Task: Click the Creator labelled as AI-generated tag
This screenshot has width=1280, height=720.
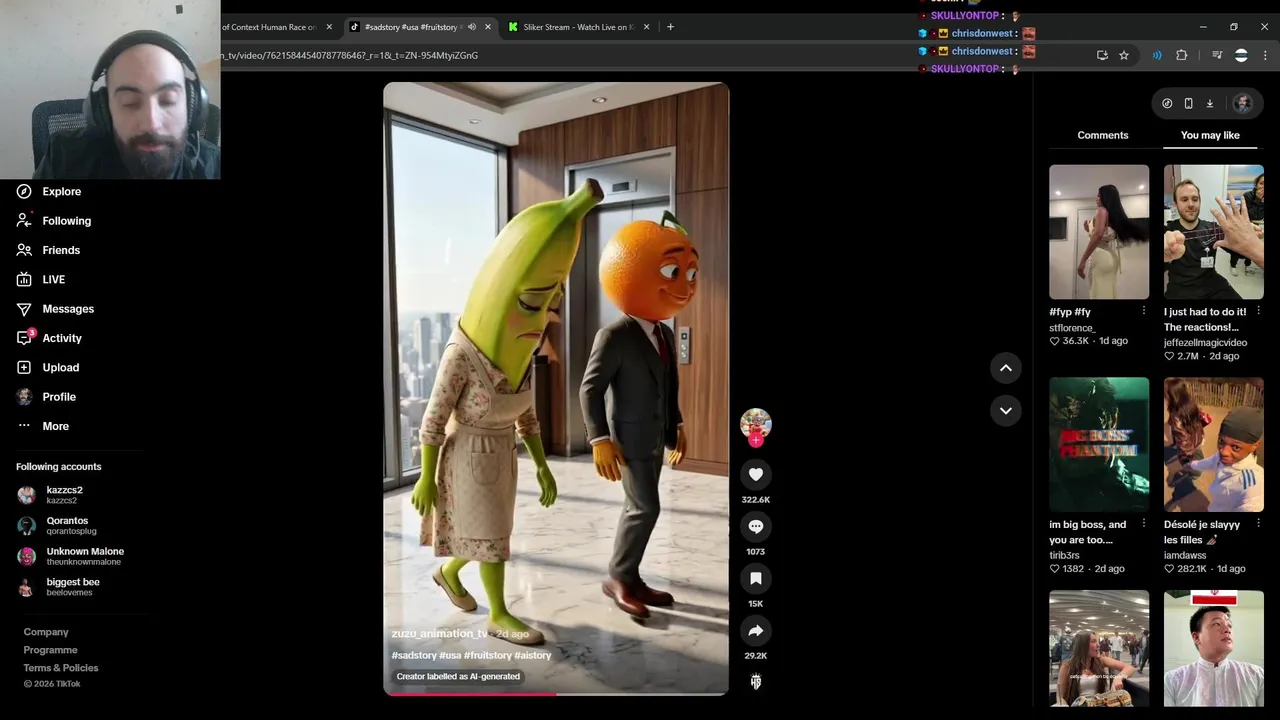Action: click(x=458, y=676)
